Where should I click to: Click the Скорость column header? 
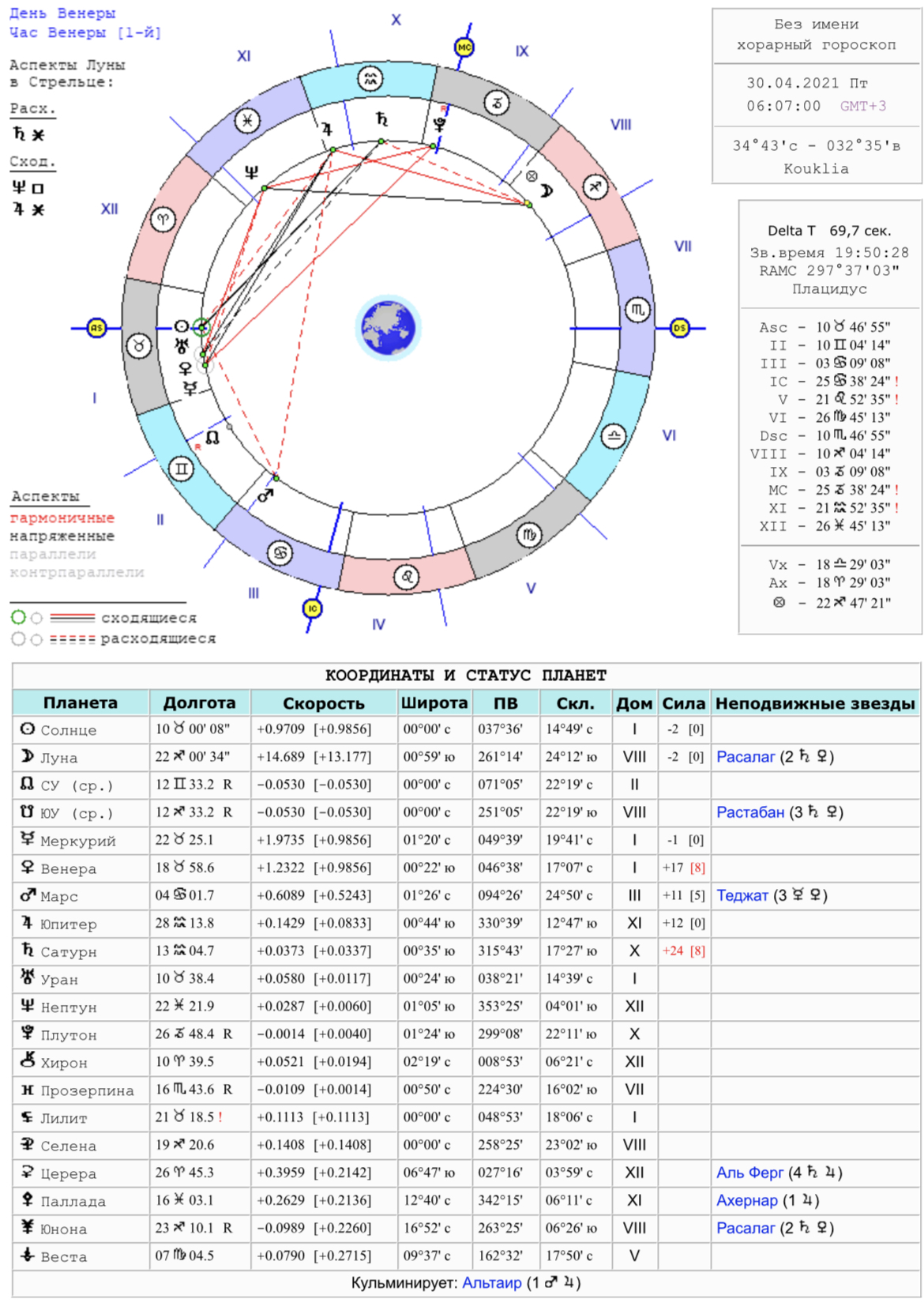pyautogui.click(x=324, y=702)
